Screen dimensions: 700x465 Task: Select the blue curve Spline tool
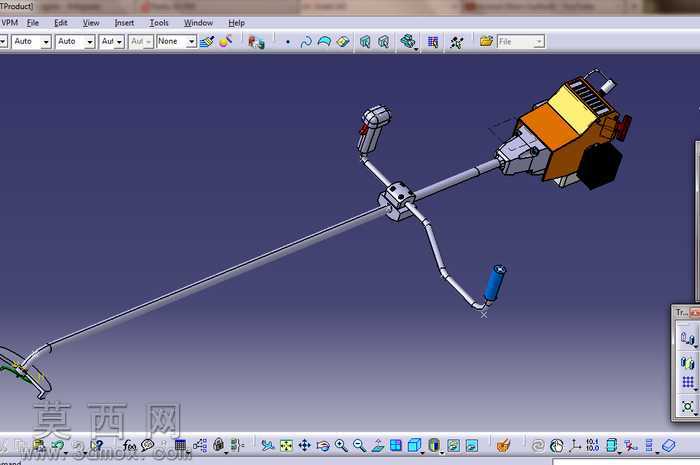(x=306, y=42)
